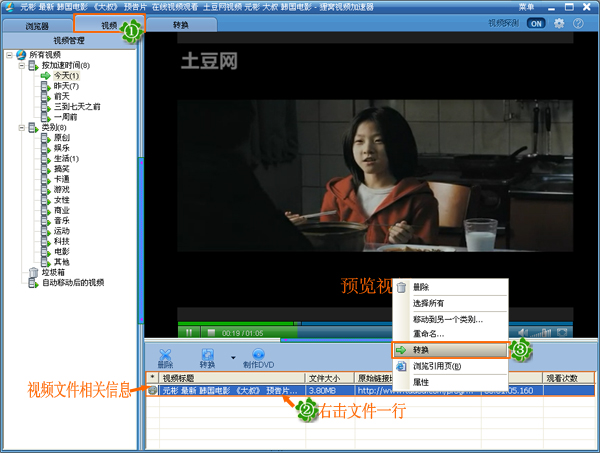This screenshot has height=453, width=600.
Task: Toggle the 视频探测 ON switch
Action: coord(536,23)
